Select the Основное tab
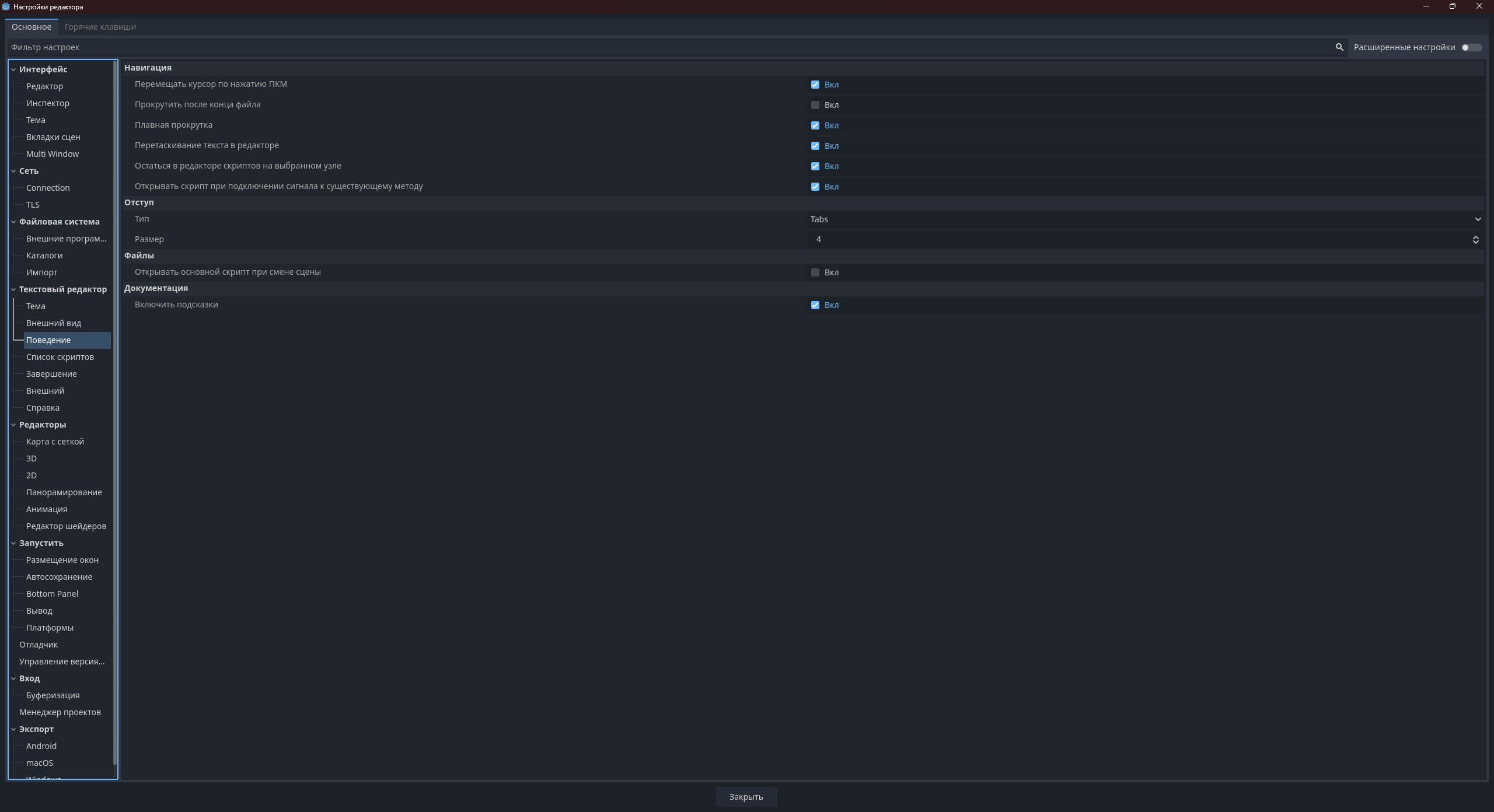 (32, 27)
